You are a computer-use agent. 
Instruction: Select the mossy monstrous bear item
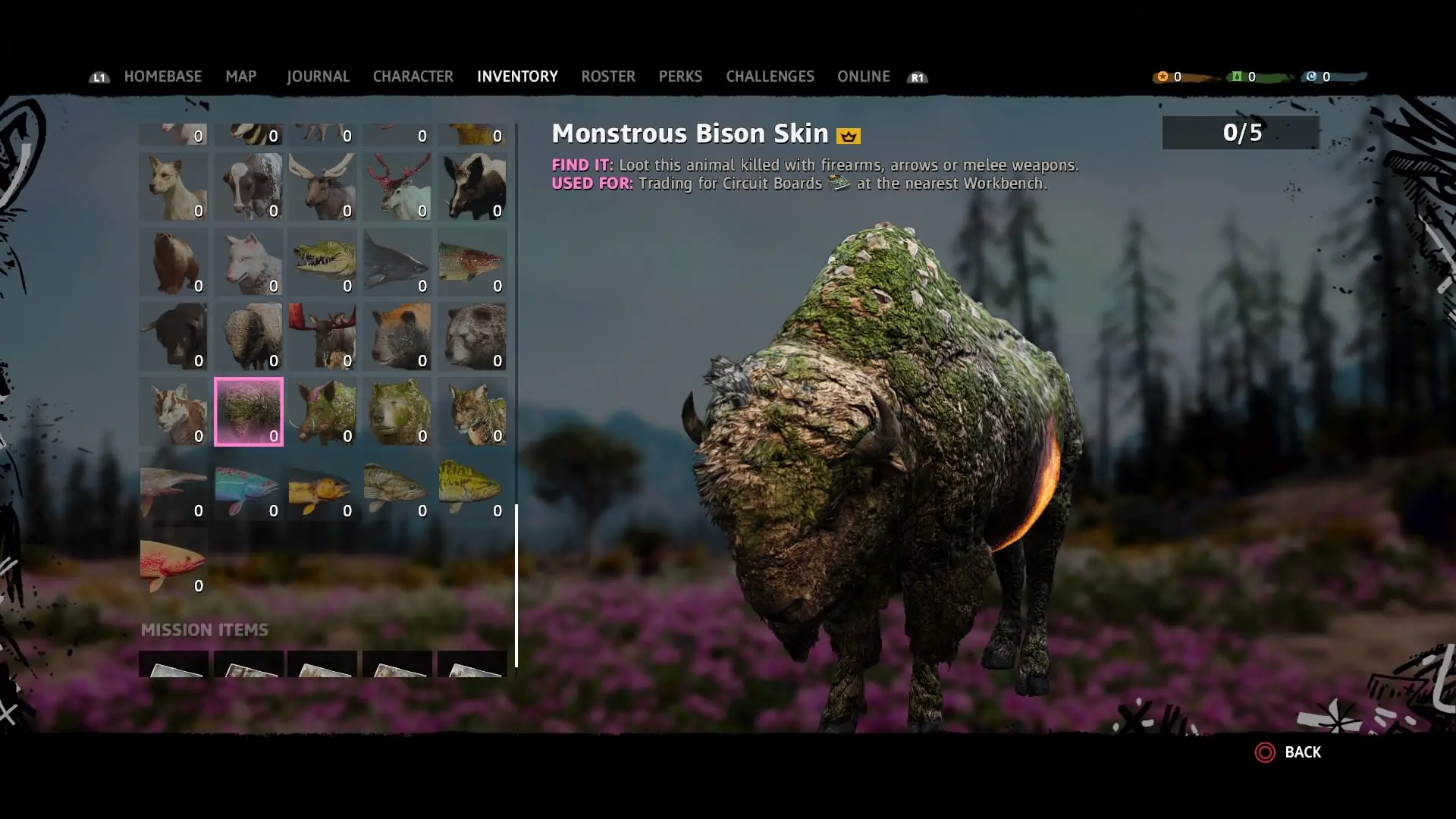[397, 412]
